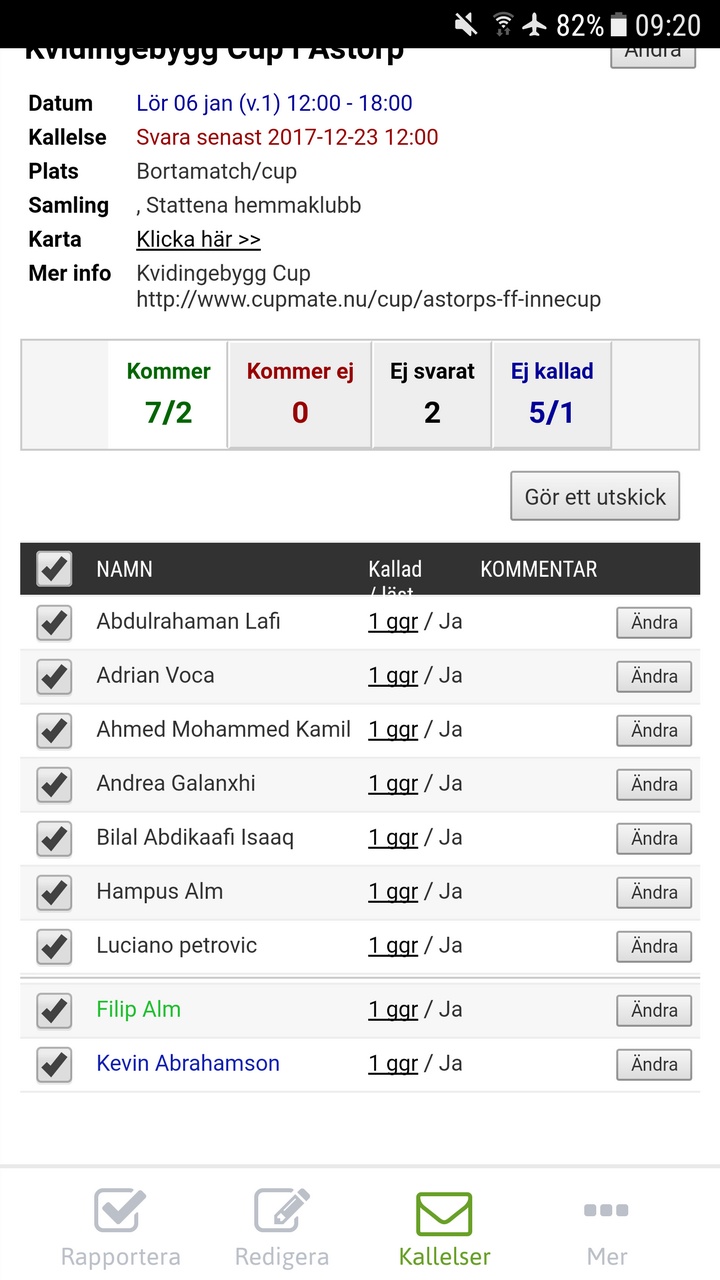Tap the muted sound status icon
This screenshot has width=720, height=1280.
(x=465, y=24)
